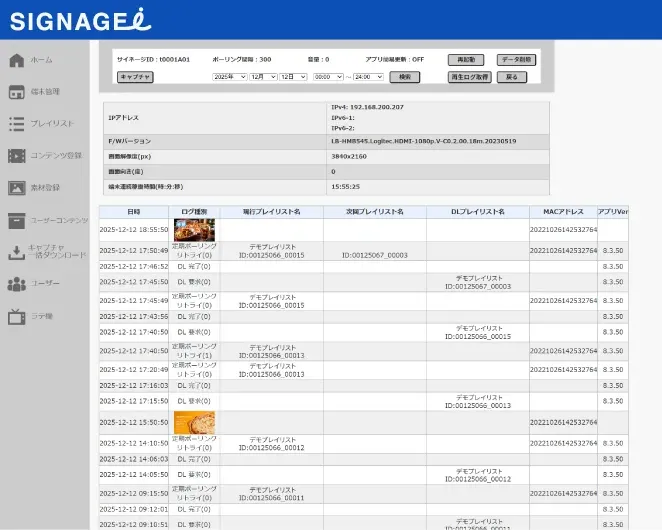The height and width of the screenshot is (530, 662).
Task: Open the プレイリスト list icon
Action: (x=16, y=124)
